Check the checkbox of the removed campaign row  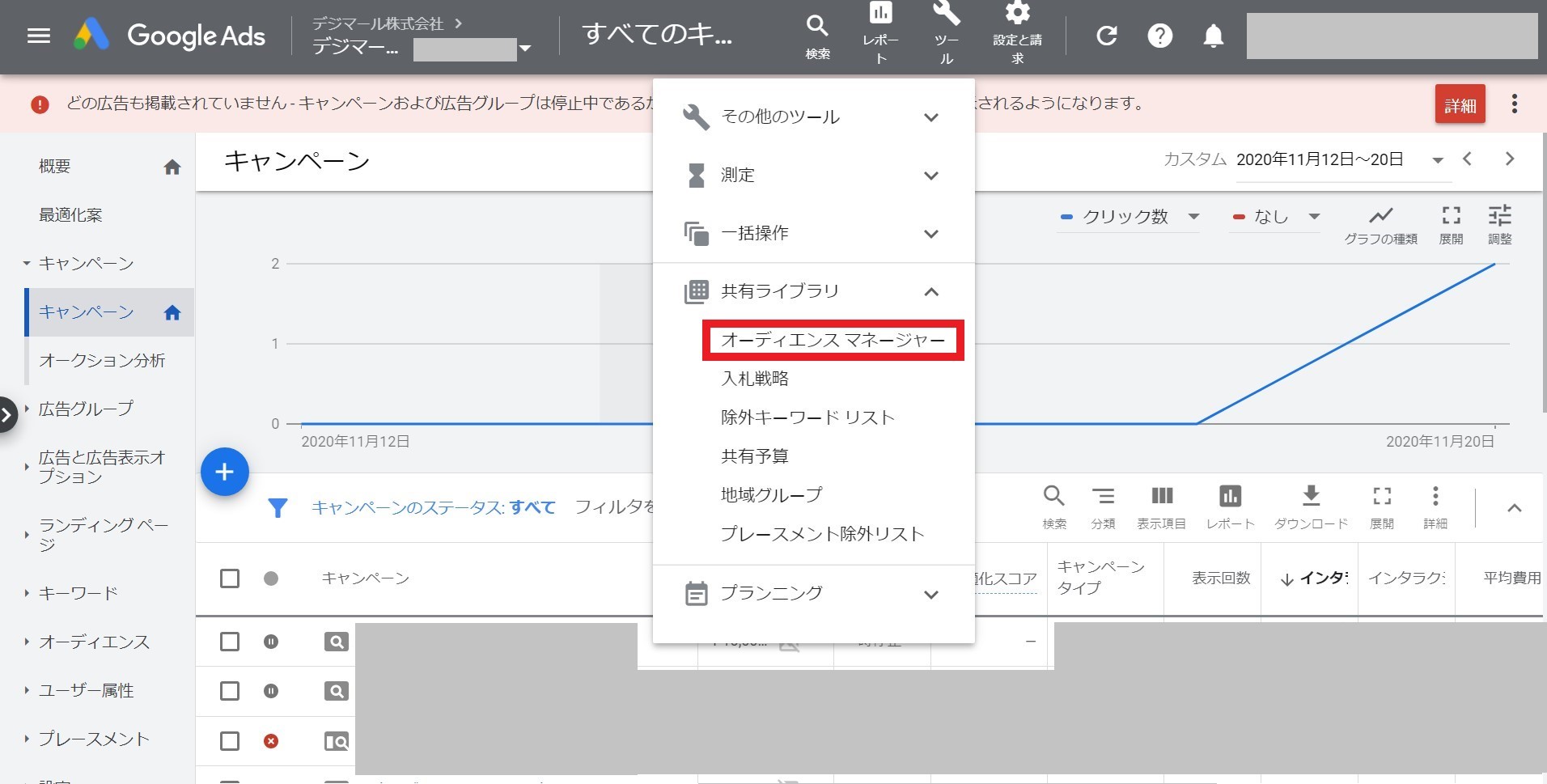pyautogui.click(x=230, y=741)
